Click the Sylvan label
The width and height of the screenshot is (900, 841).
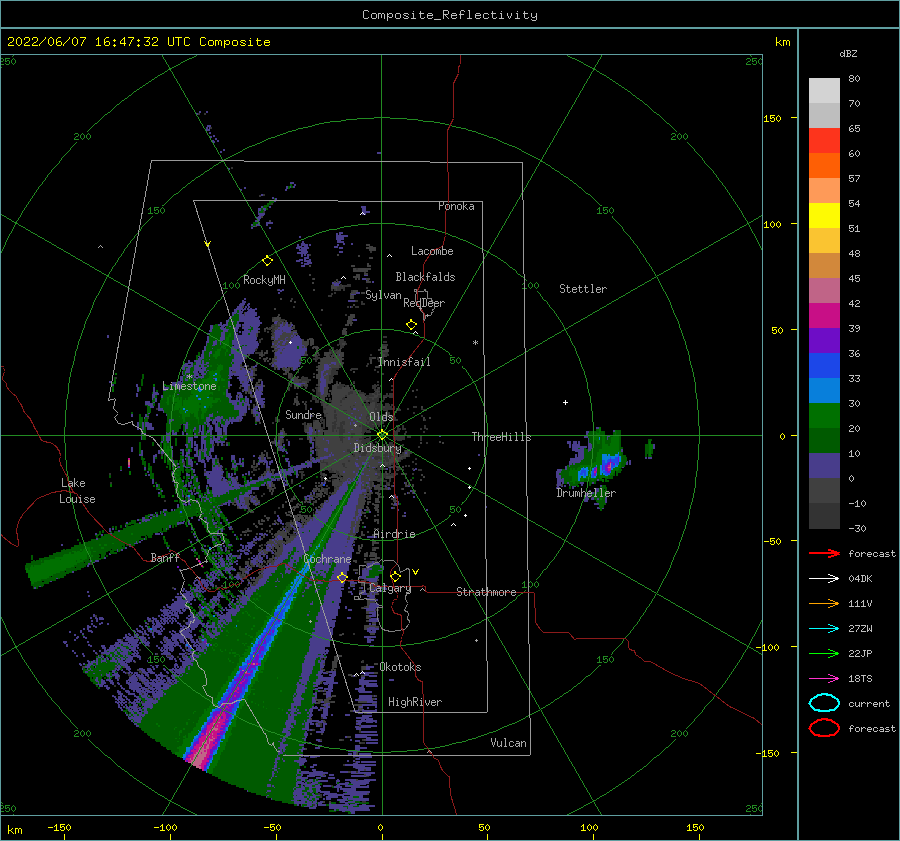pos(383,295)
